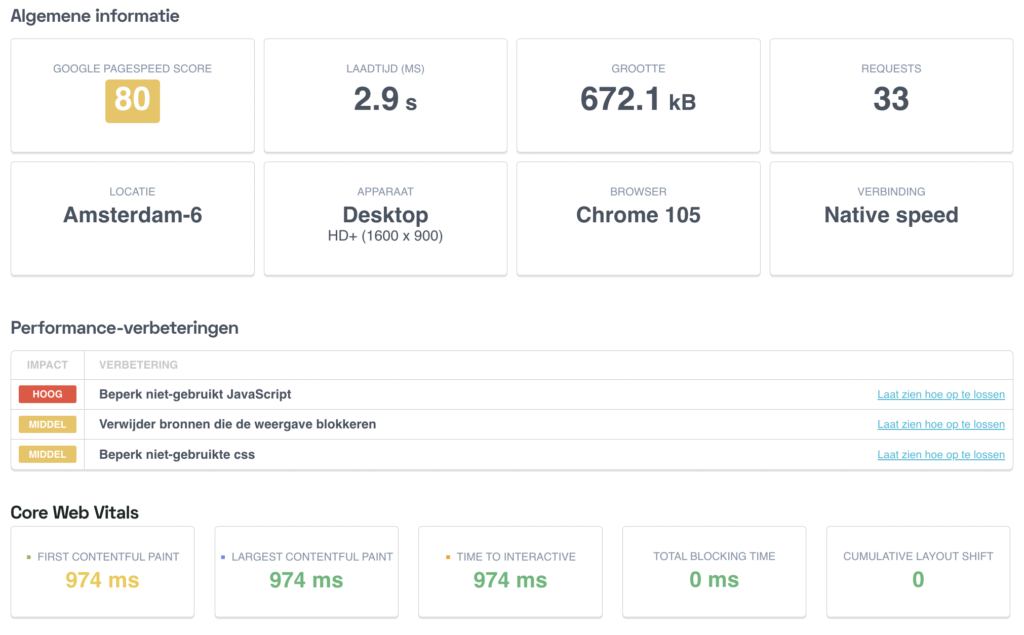Click the Verbinding Native speed card
This screenshot has width=1024, height=635.
891,219
